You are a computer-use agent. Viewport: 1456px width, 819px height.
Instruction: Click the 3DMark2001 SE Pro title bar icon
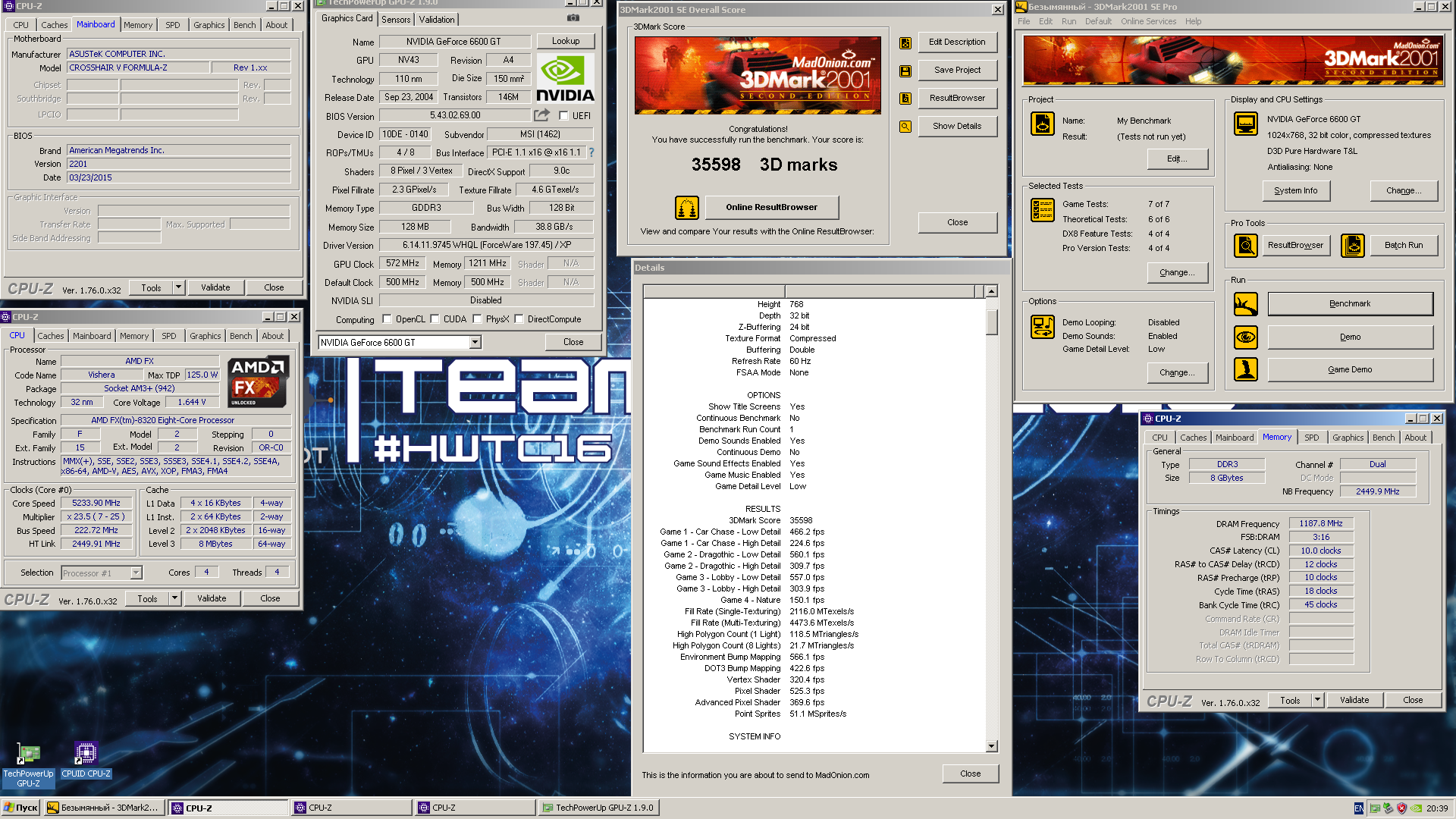point(1021,7)
